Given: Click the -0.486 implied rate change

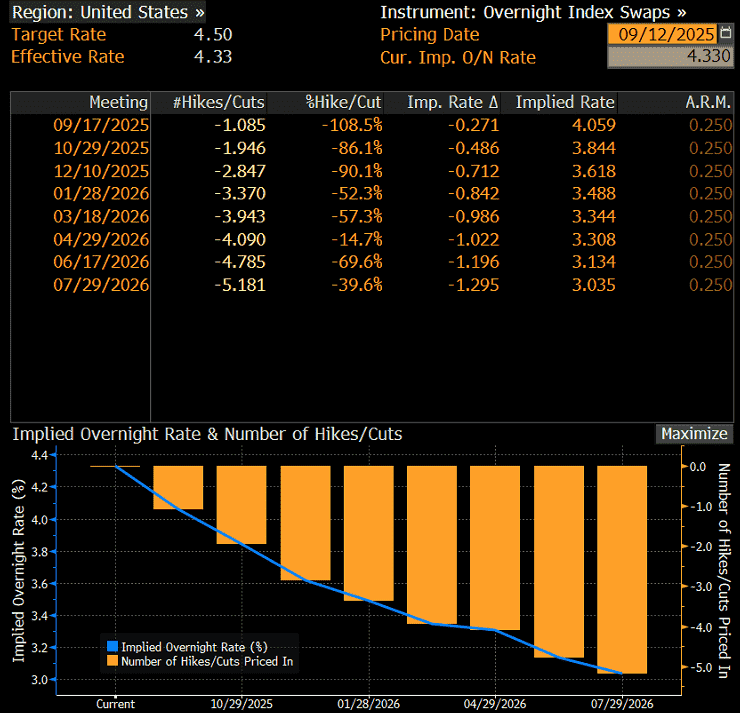Looking at the screenshot, I should 473,148.
